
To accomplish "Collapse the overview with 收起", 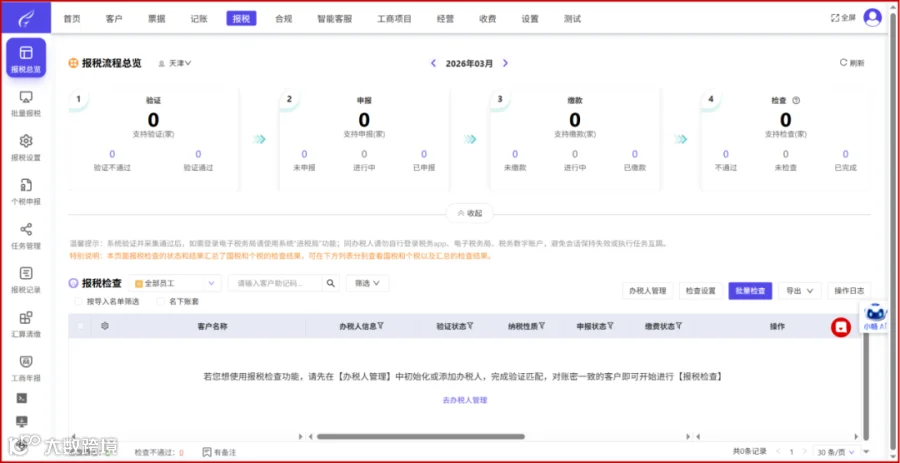I will (x=470, y=213).
